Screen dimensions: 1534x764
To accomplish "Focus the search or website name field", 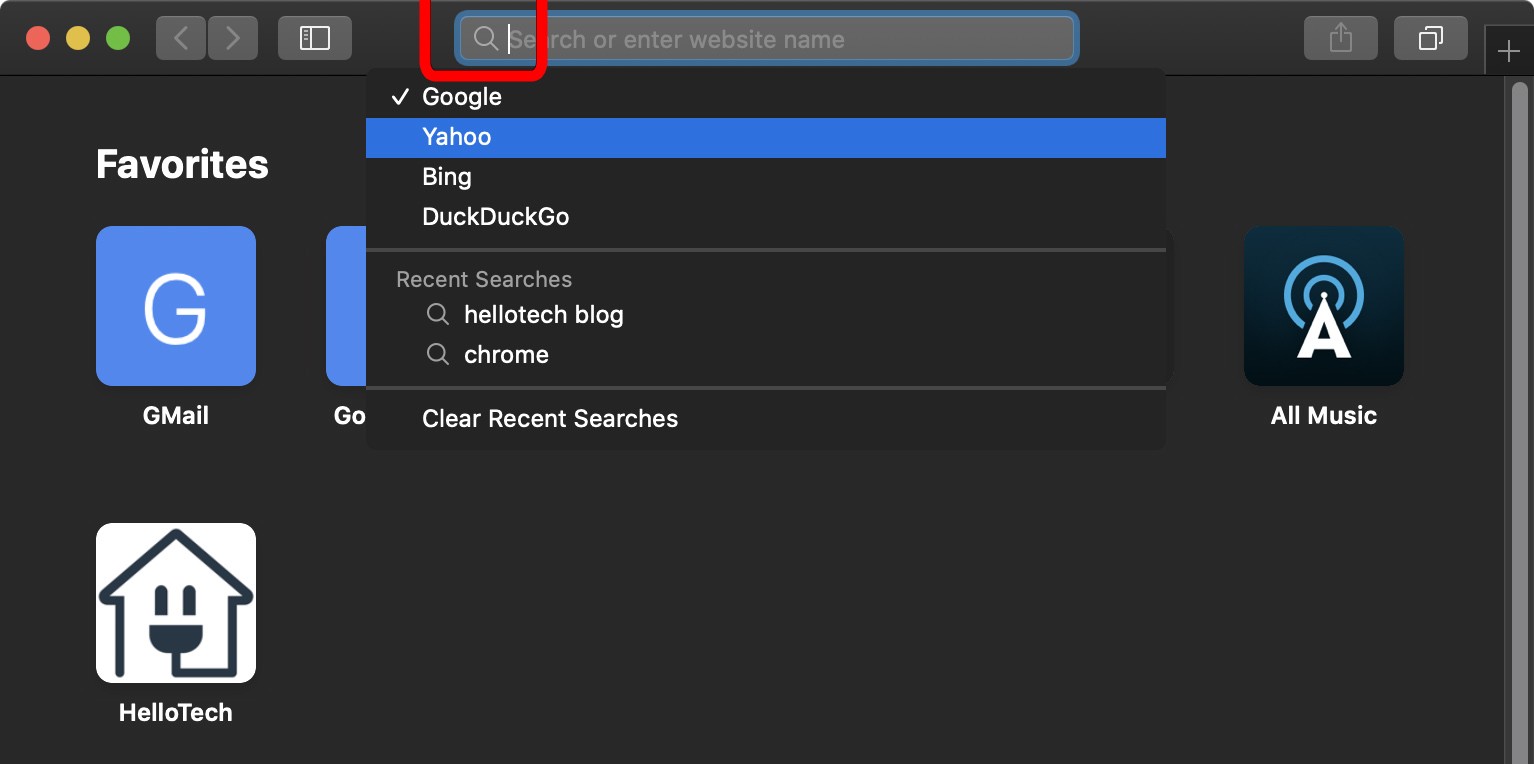I will 780,39.
